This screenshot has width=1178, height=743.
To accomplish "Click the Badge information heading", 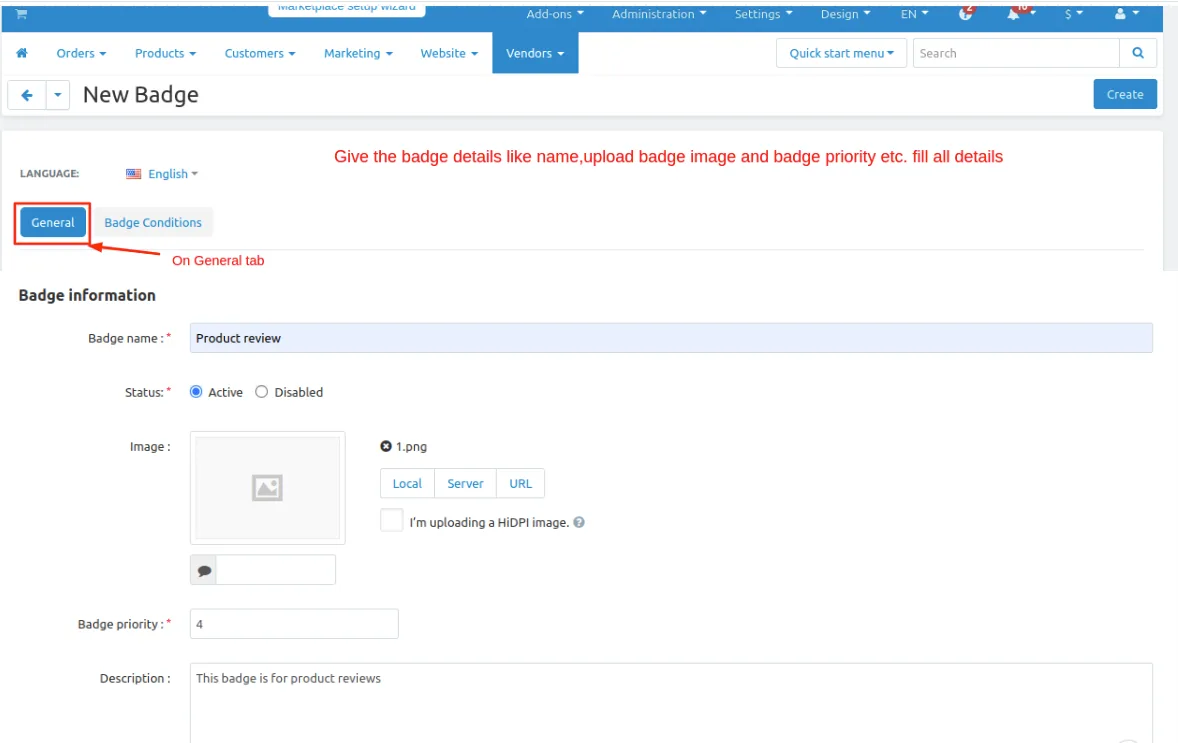I will (x=87, y=295).
